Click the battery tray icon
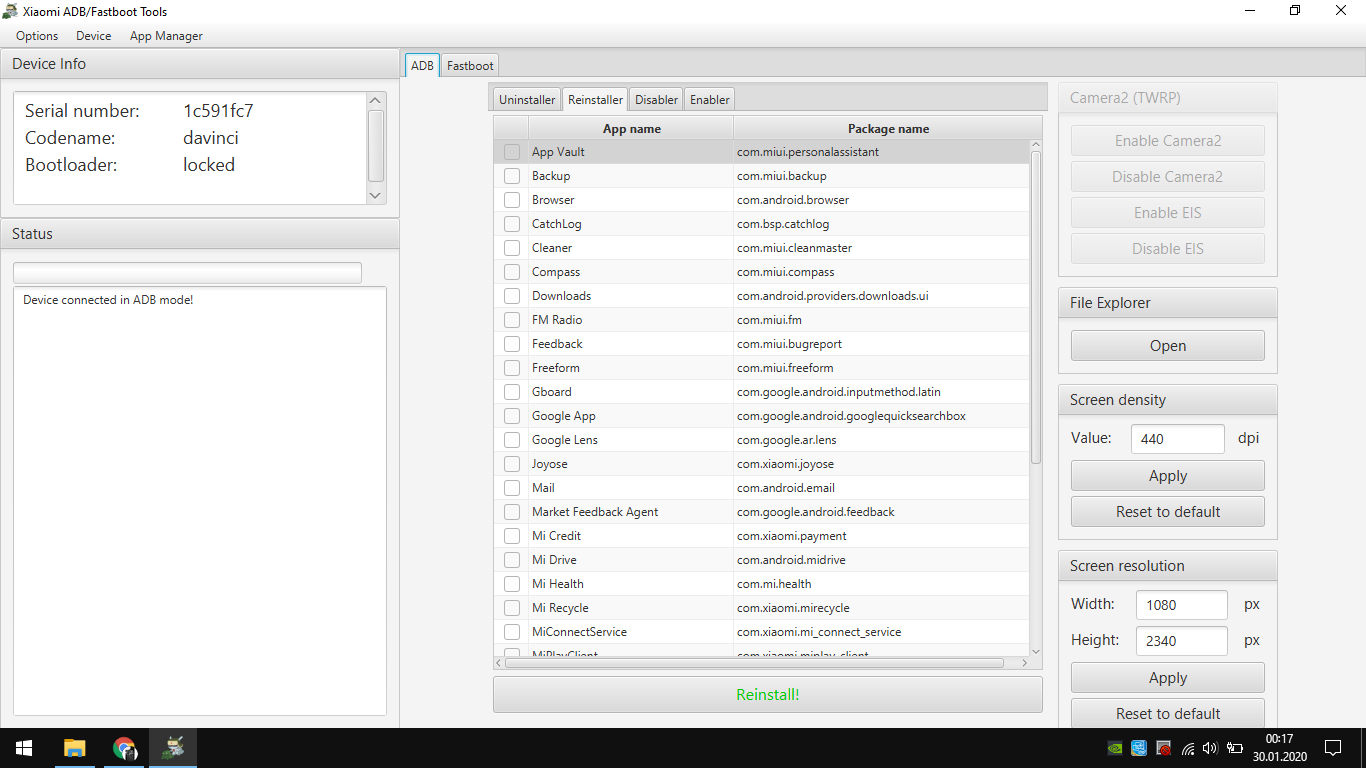Viewport: 1366px width, 768px height. [x=1235, y=748]
